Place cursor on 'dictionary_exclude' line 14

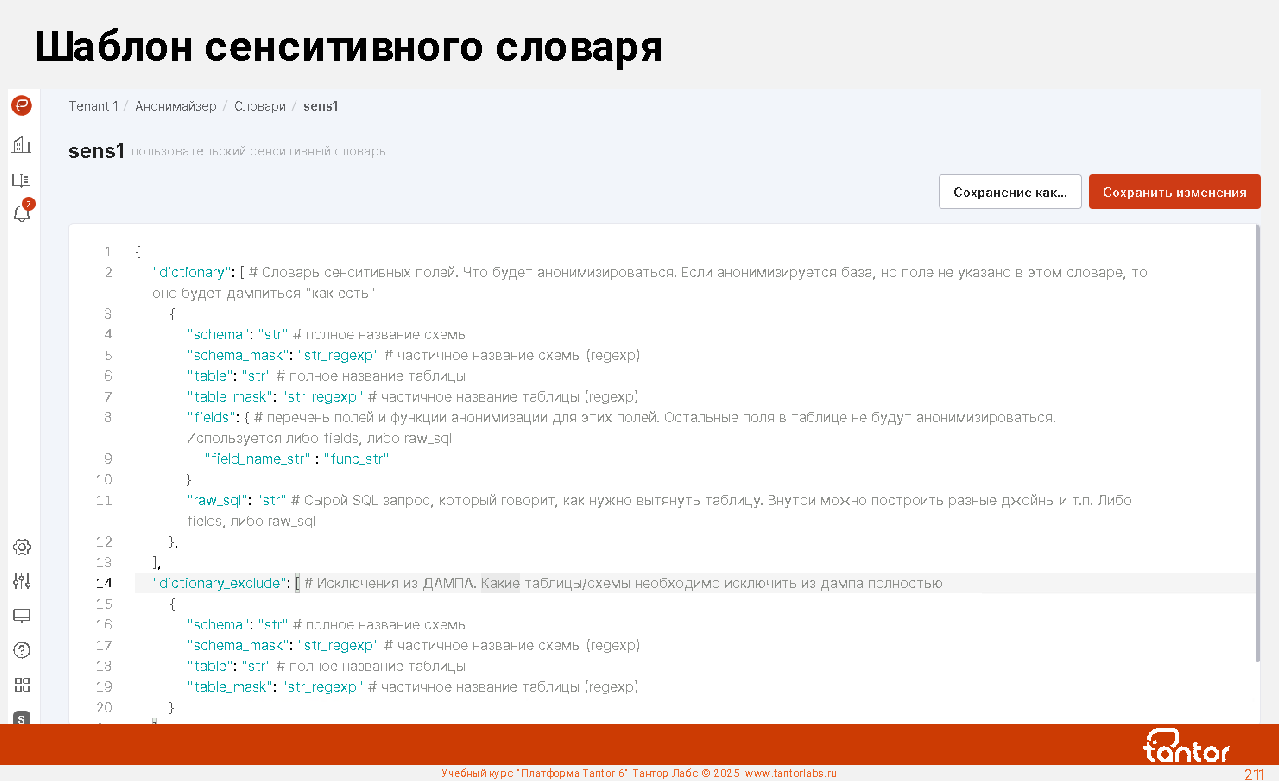[x=221, y=583]
